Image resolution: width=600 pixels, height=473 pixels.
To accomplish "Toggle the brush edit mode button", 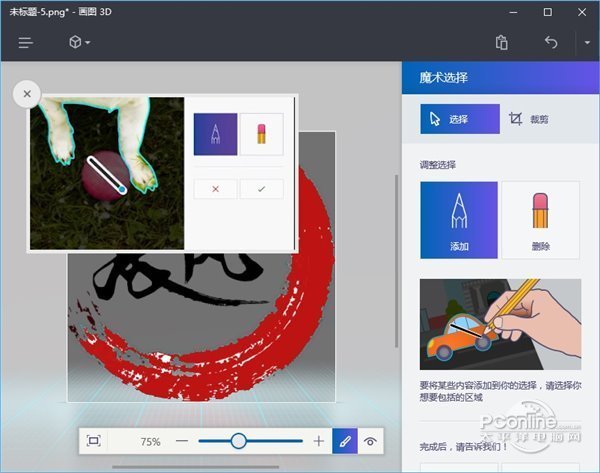I will pos(345,441).
